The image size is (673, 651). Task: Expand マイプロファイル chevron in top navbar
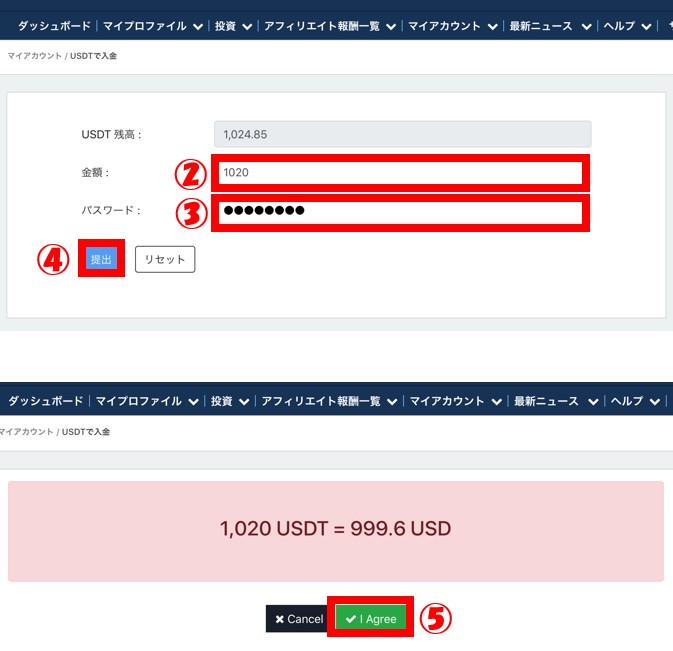click(x=197, y=27)
